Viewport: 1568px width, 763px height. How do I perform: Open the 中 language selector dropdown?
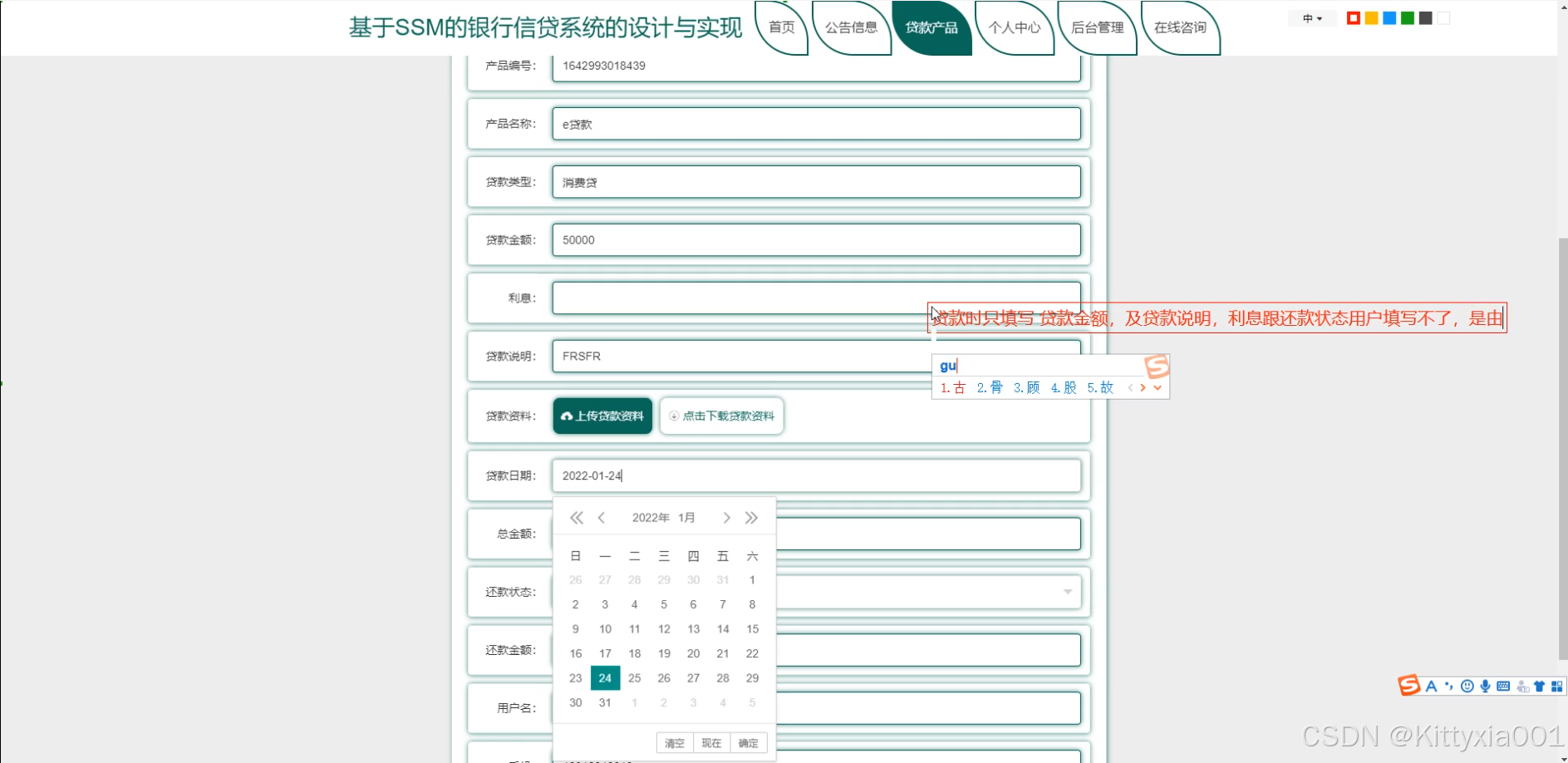tap(1312, 18)
